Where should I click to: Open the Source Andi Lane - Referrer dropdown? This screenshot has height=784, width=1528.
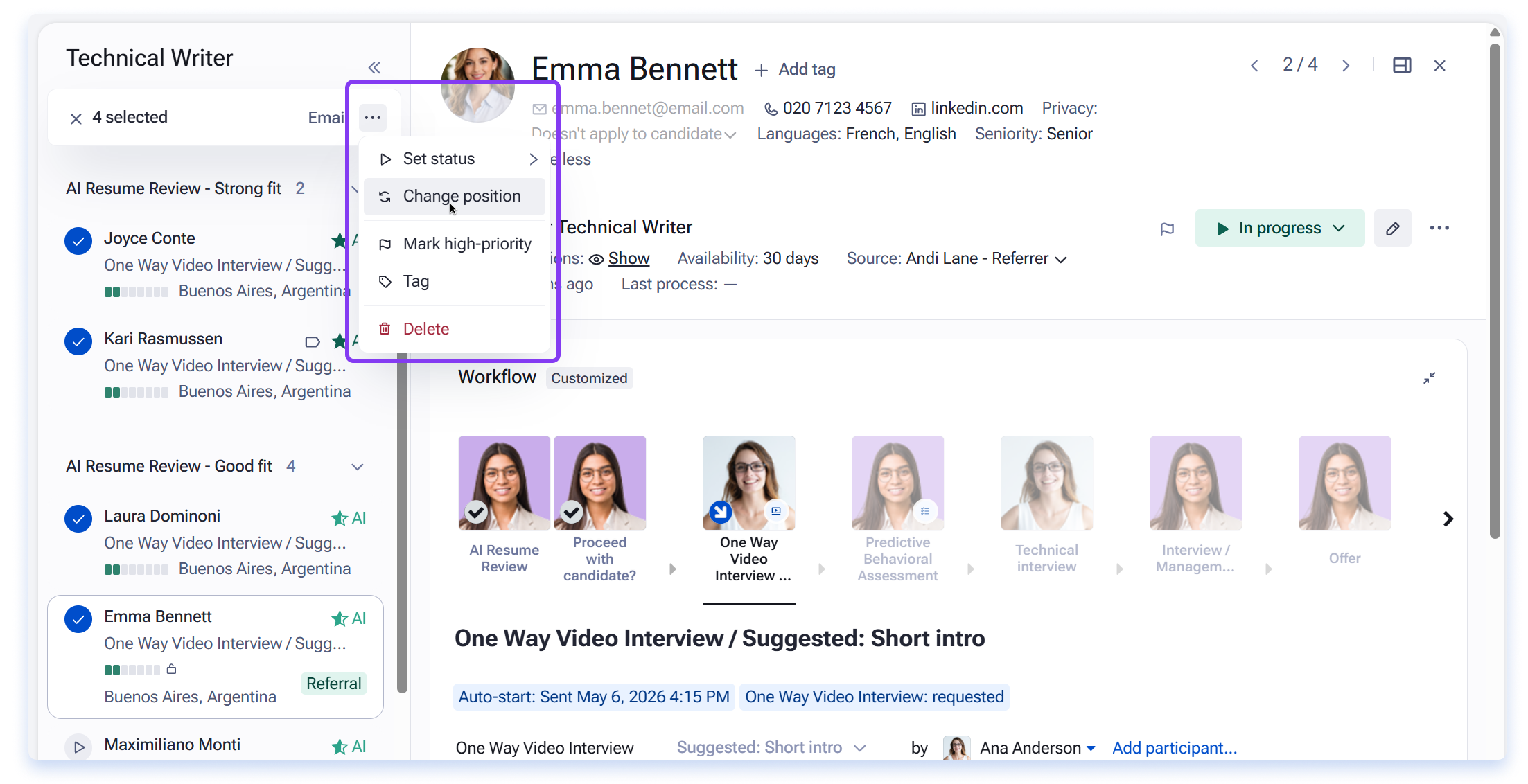click(x=987, y=259)
